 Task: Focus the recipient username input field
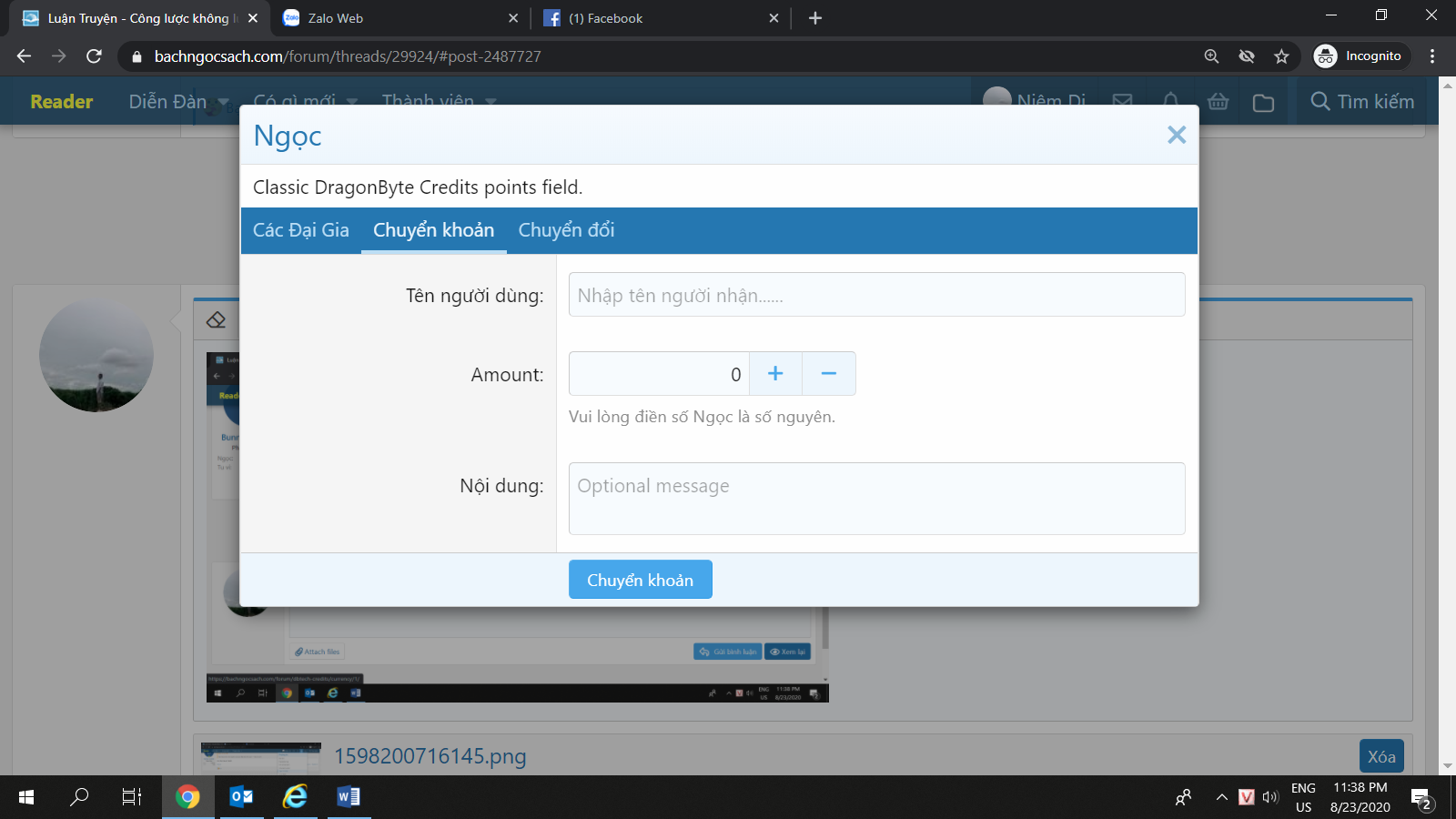876,295
